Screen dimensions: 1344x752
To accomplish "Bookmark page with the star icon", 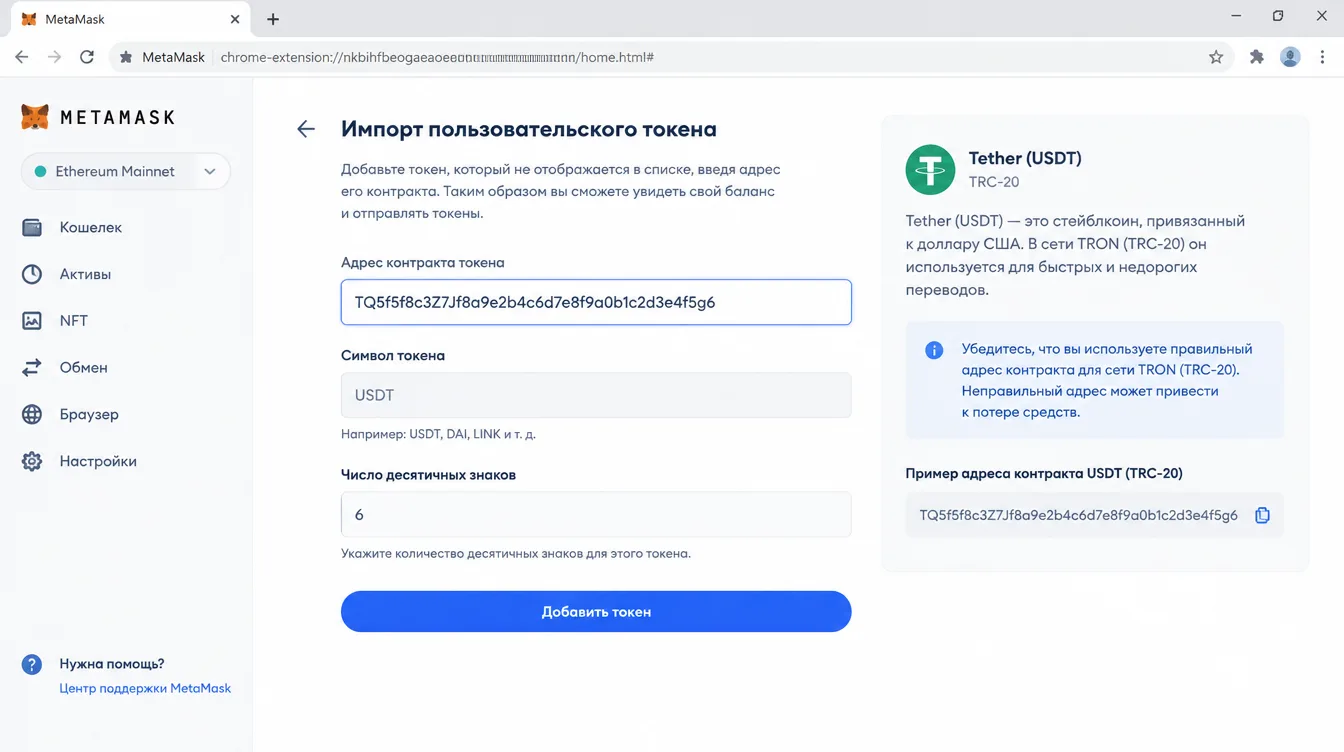I will click(1216, 57).
